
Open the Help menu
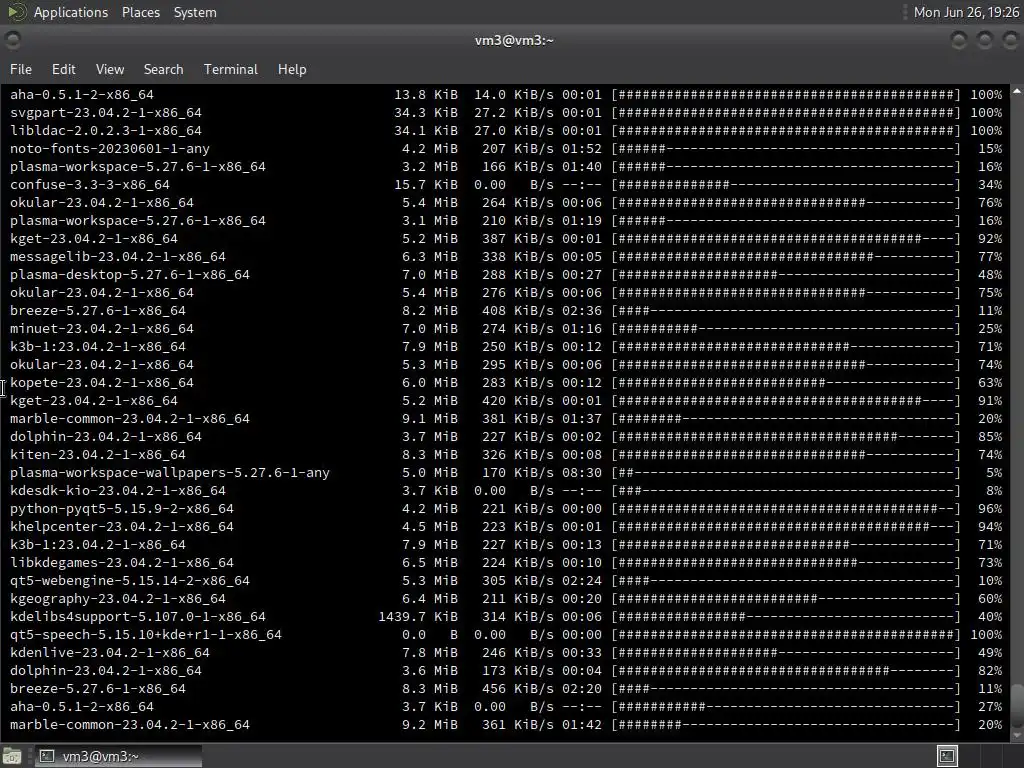pyautogui.click(x=291, y=69)
